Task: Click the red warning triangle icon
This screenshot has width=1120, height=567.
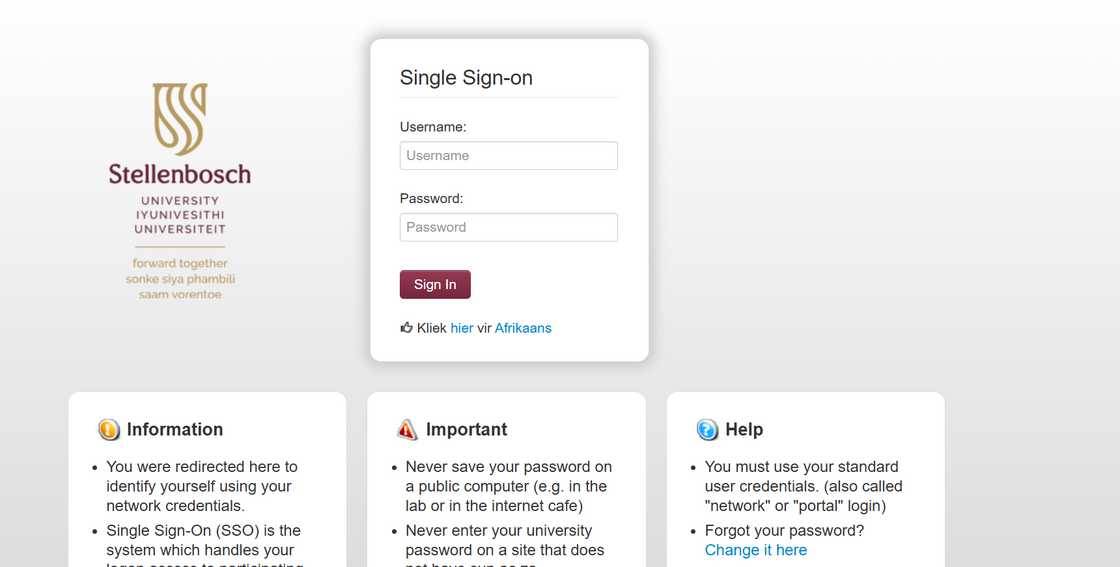Action: [x=407, y=430]
